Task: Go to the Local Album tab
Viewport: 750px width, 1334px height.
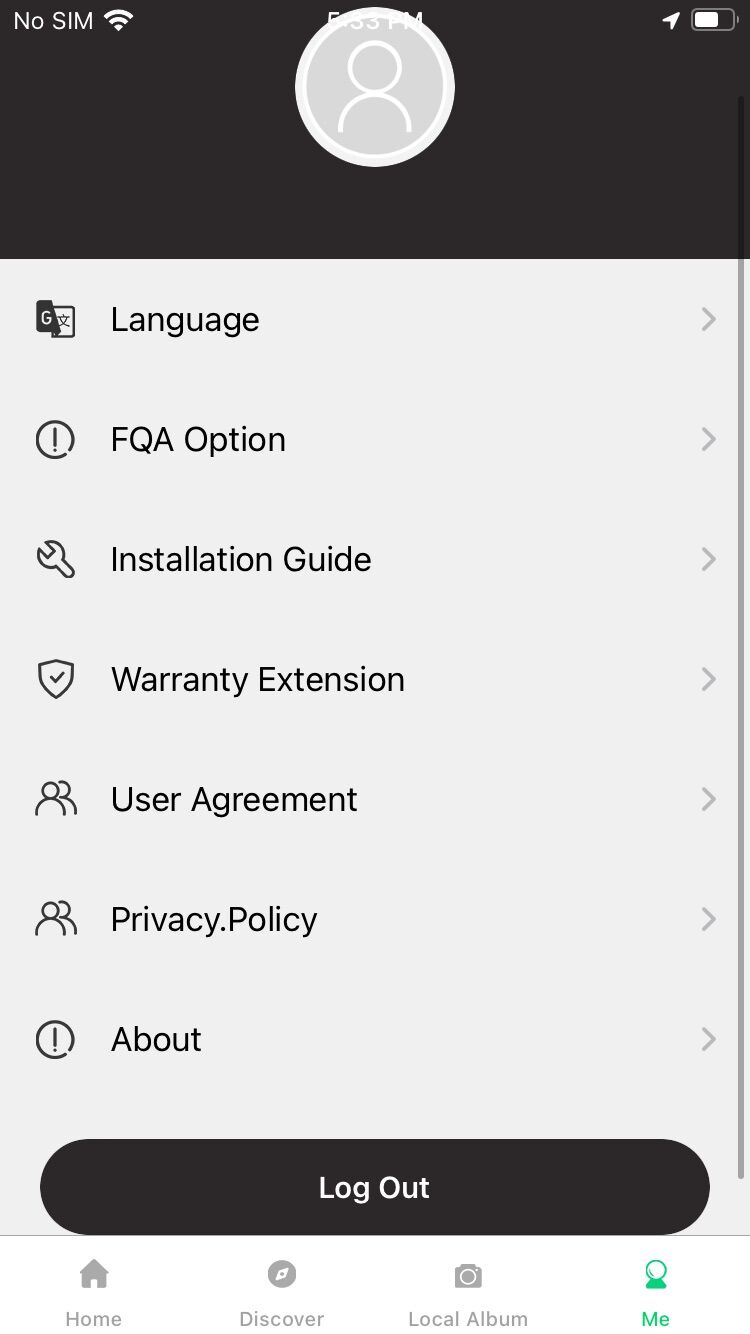Action: pos(468,1291)
